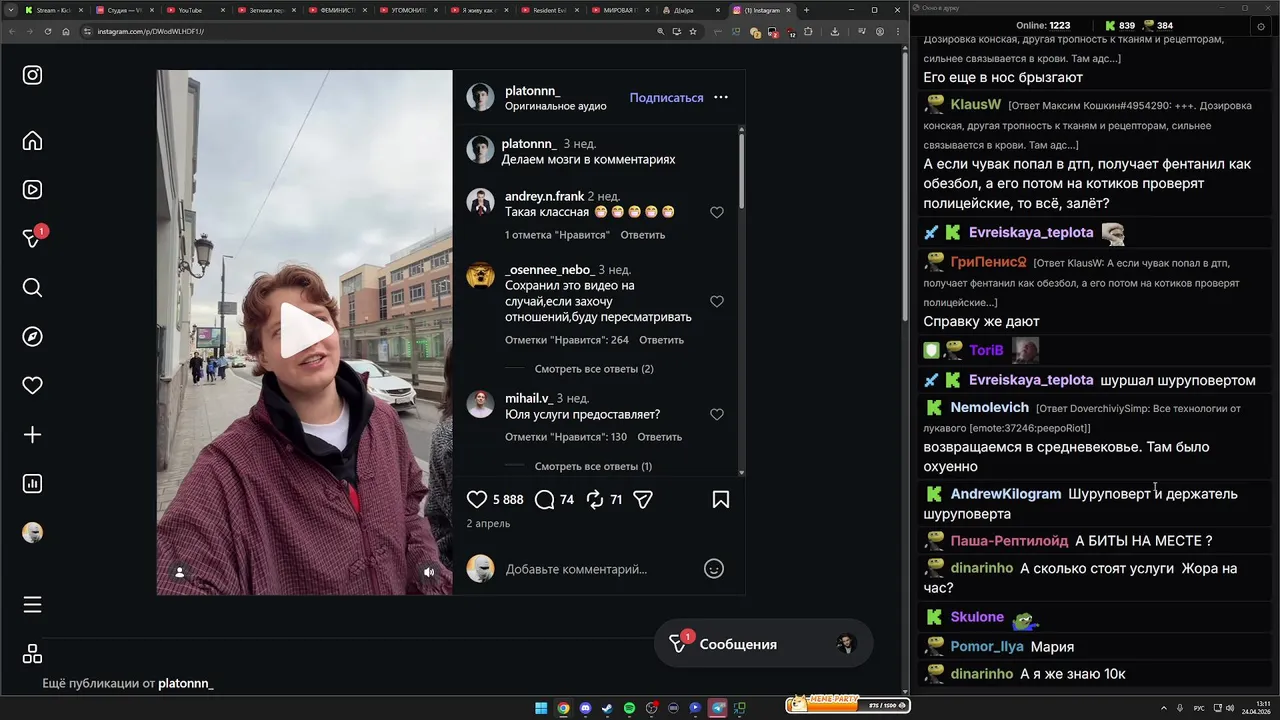This screenshot has width=1280, height=720.
Task: Switch to the МИРОВАЯ browser tab
Action: tap(620, 10)
